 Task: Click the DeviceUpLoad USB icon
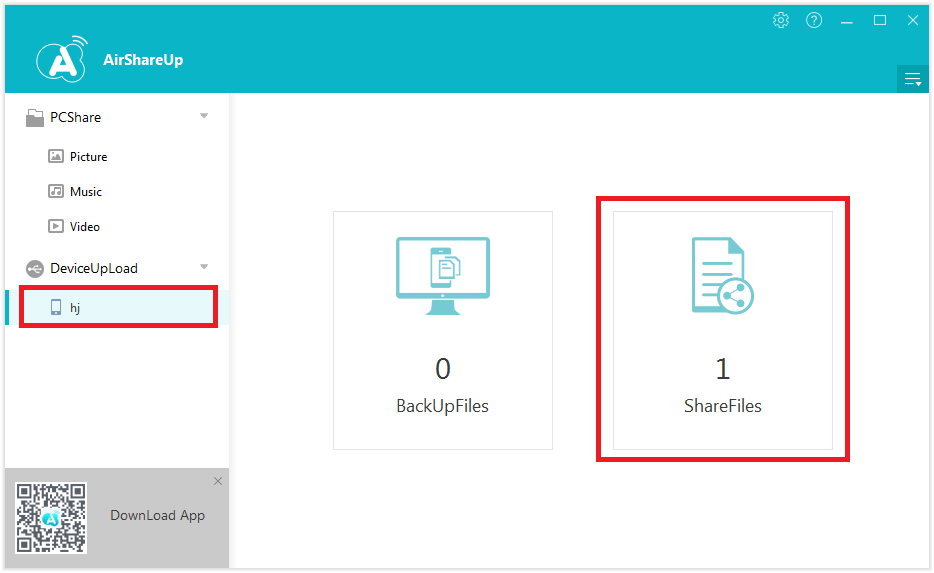pos(35,269)
